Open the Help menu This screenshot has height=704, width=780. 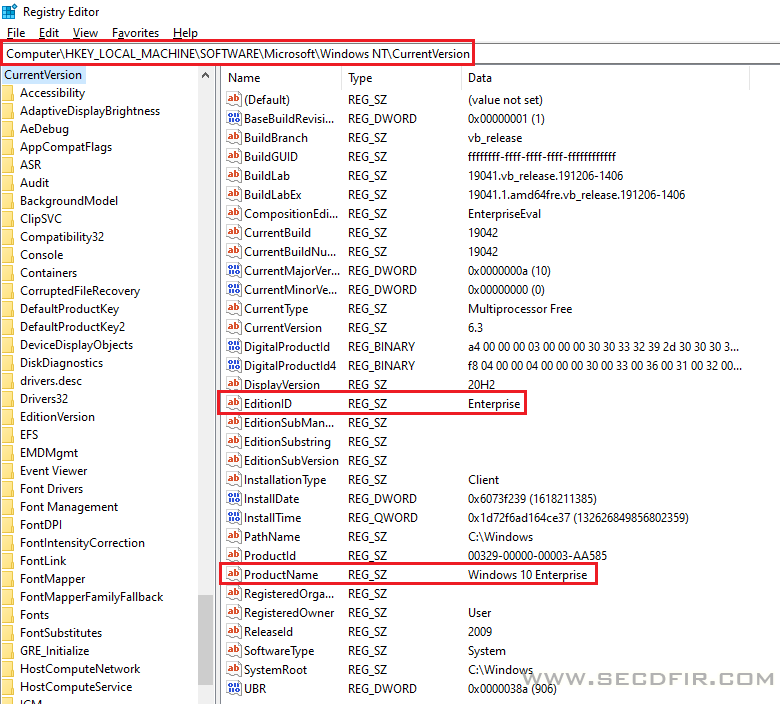(x=185, y=33)
